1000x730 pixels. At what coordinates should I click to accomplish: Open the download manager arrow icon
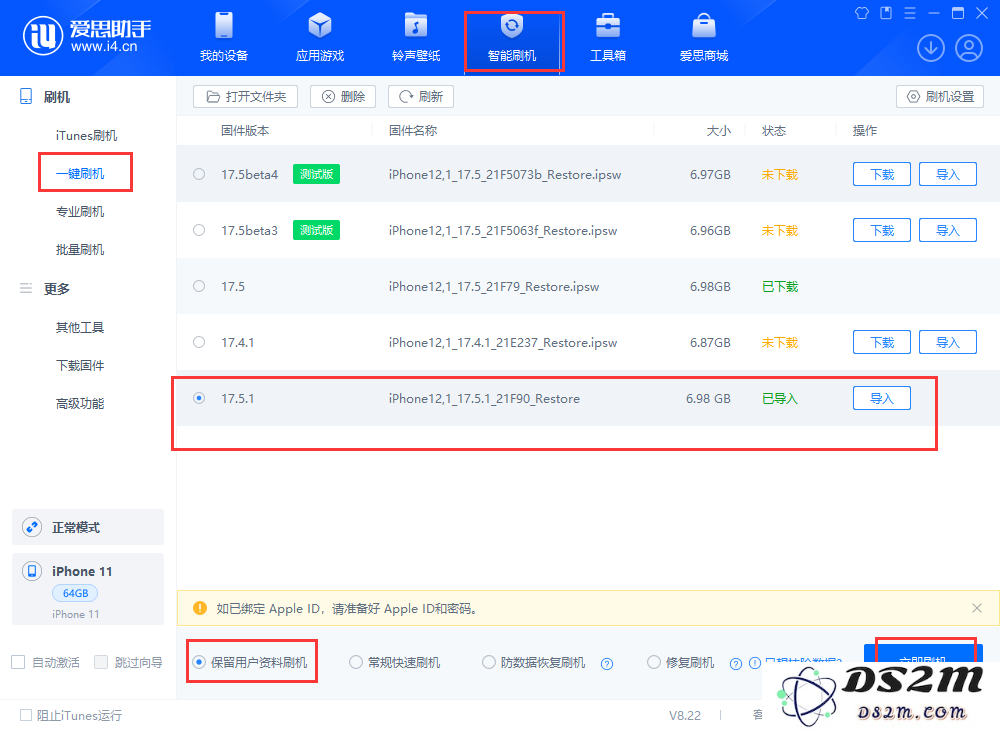pos(930,48)
